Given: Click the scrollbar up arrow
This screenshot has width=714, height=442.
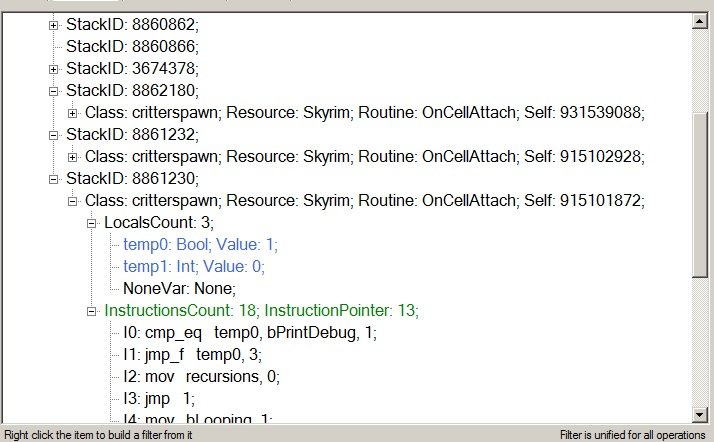Looking at the screenshot, I should click(699, 21).
